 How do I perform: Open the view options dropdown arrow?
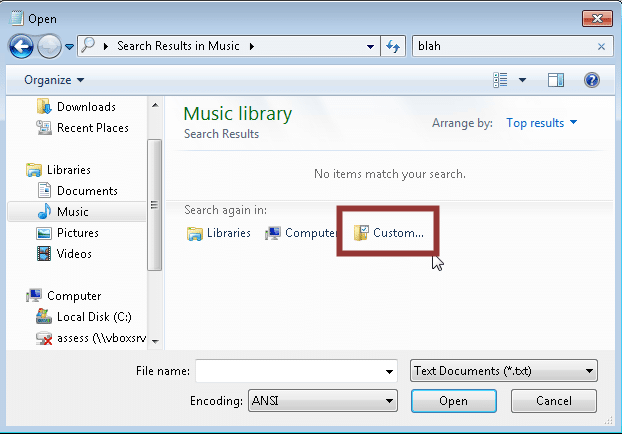pyautogui.click(x=523, y=80)
